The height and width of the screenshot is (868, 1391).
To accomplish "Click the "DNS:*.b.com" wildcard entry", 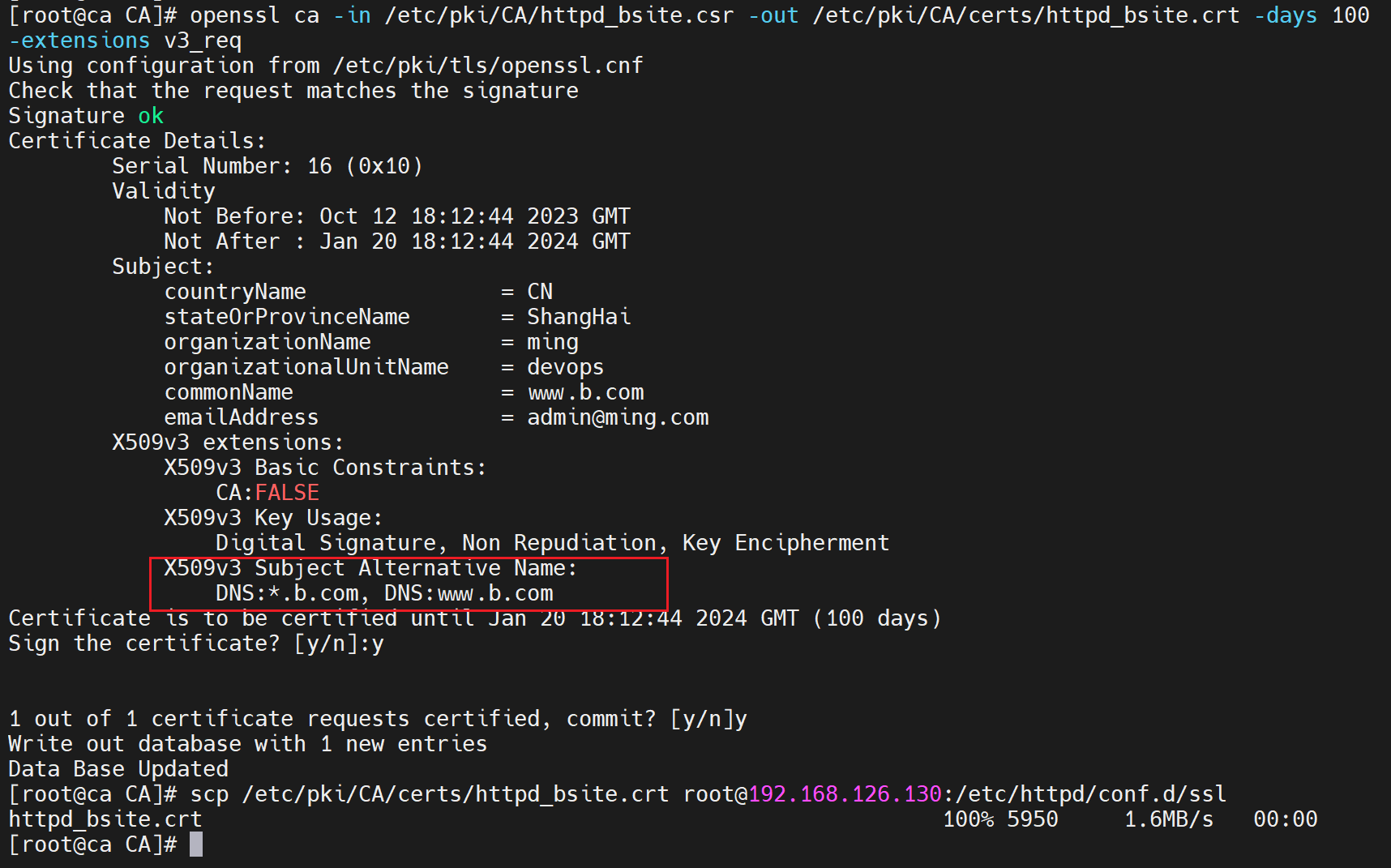I will pos(287,593).
